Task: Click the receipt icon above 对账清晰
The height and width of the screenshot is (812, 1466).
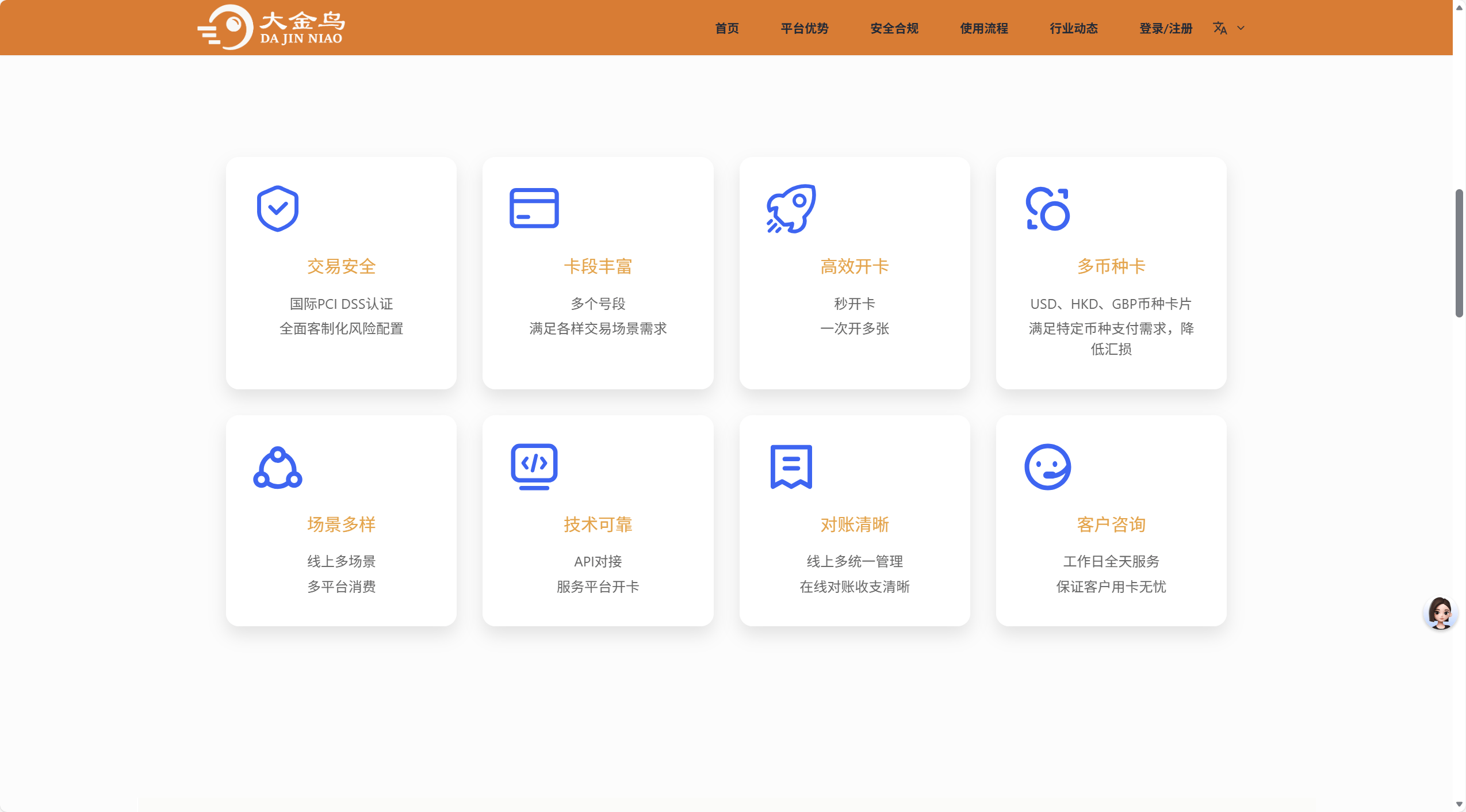Action: coord(791,466)
